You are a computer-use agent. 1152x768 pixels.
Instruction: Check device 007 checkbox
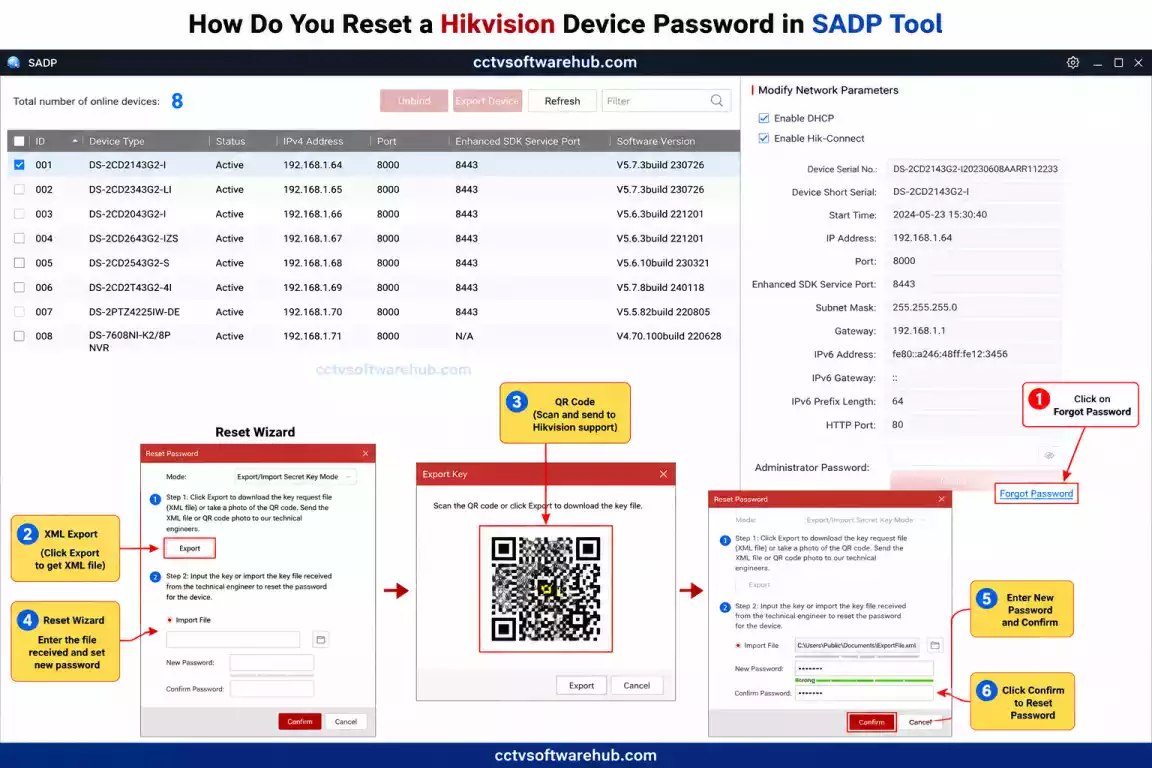(x=19, y=312)
